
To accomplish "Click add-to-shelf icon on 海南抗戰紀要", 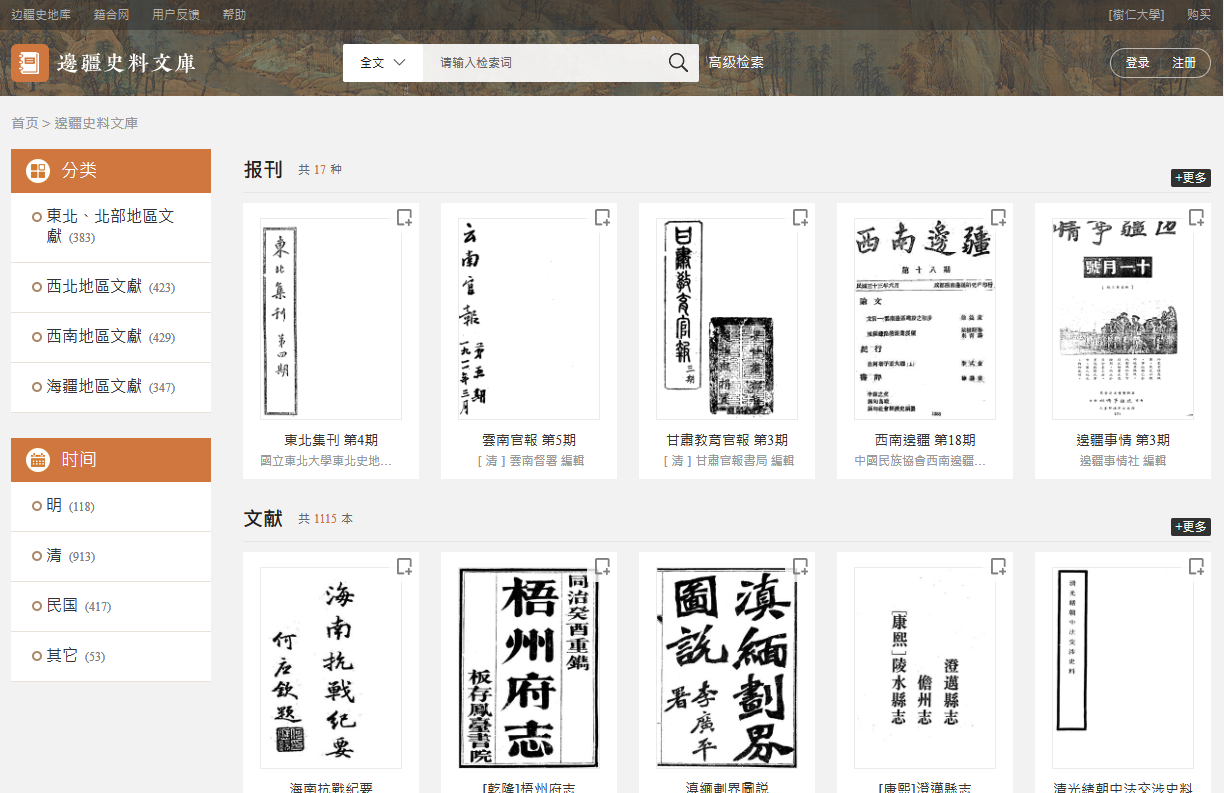I will pyautogui.click(x=404, y=567).
